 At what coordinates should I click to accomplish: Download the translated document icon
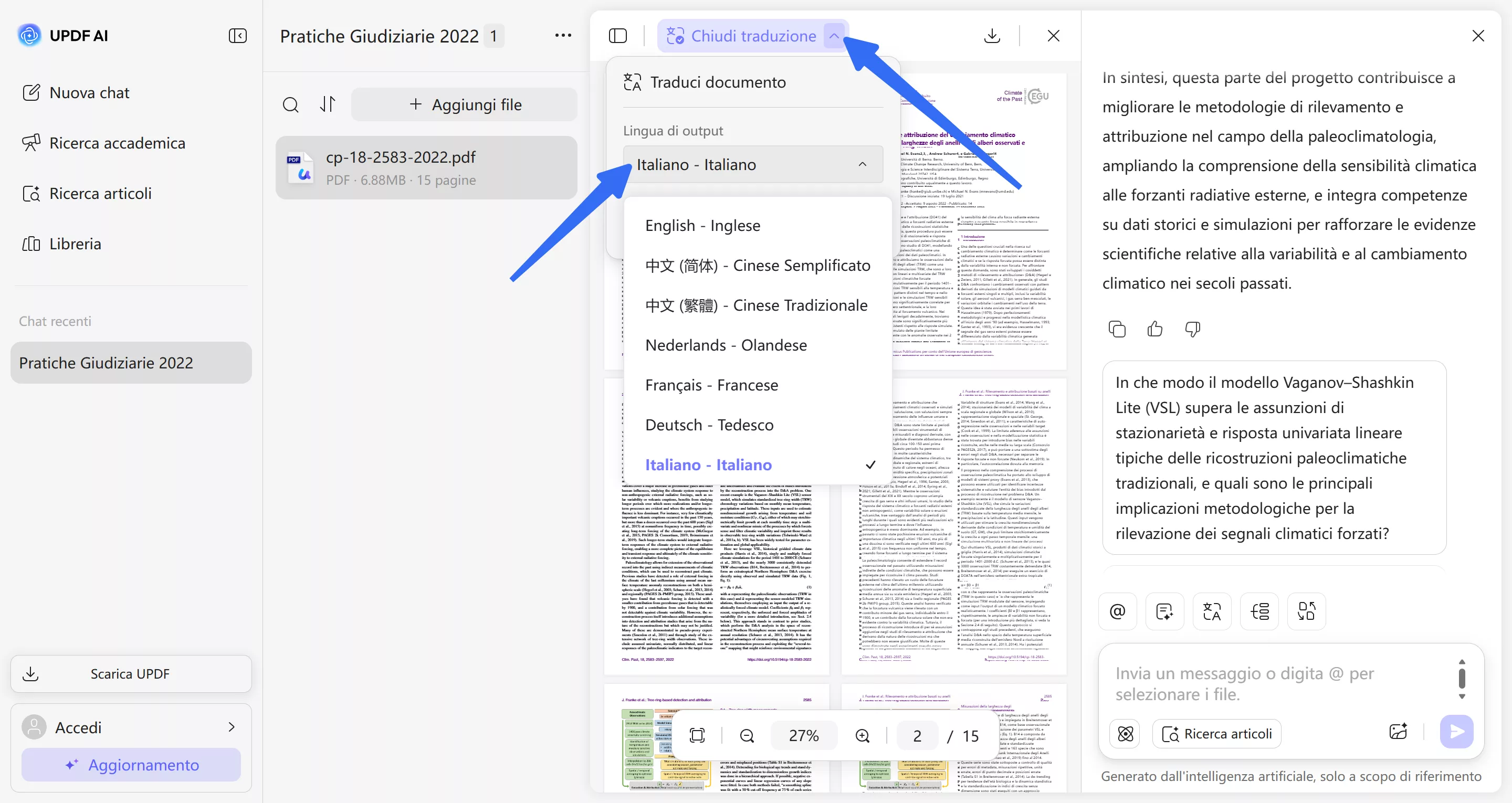click(991, 36)
